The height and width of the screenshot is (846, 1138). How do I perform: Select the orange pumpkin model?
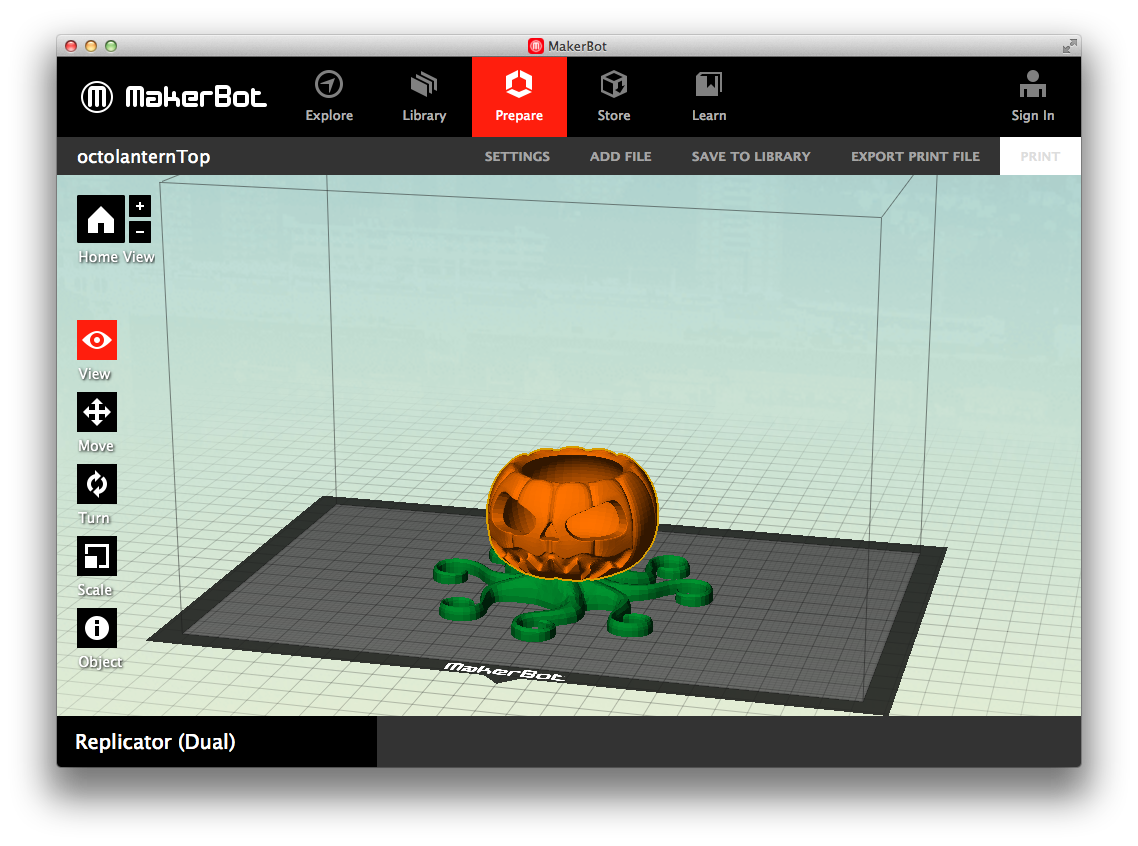(x=571, y=514)
